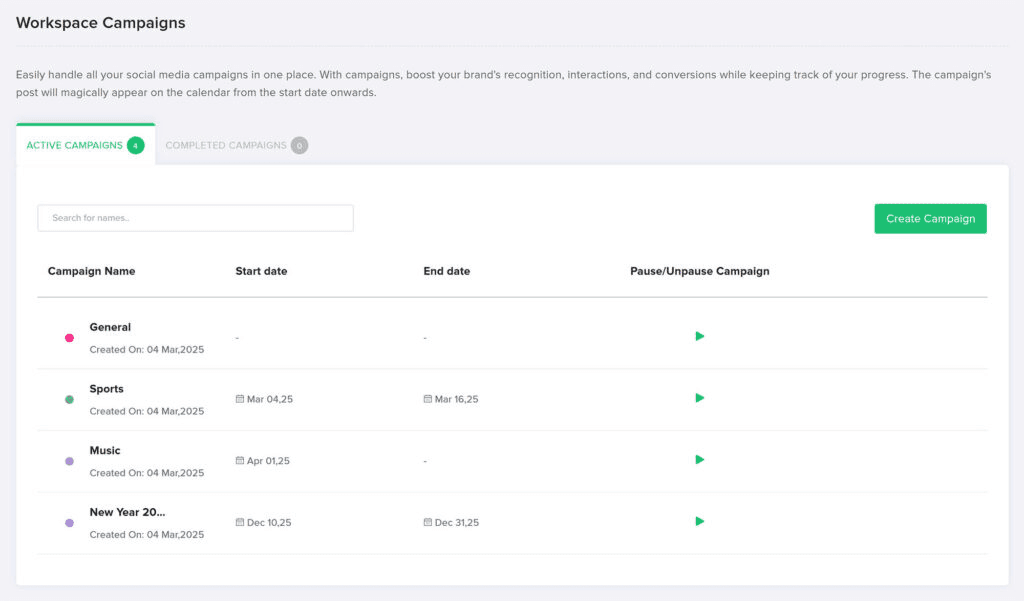This screenshot has width=1024, height=601.
Task: Click the Active Campaigns count badge
Action: [136, 145]
